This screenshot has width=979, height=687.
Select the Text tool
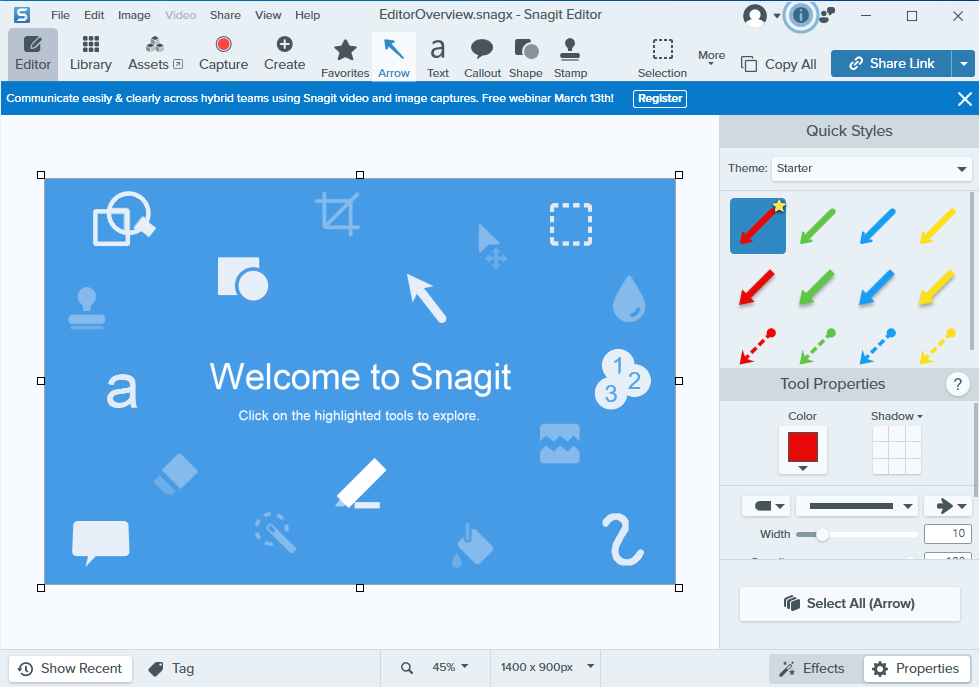tap(438, 56)
